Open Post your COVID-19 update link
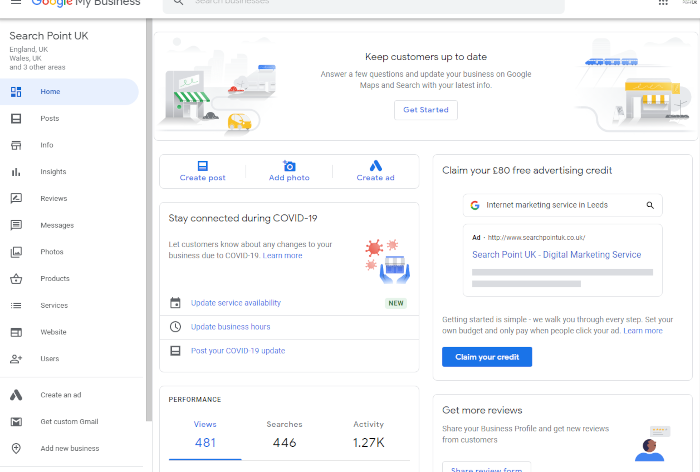This screenshot has width=700, height=472. tap(238, 351)
